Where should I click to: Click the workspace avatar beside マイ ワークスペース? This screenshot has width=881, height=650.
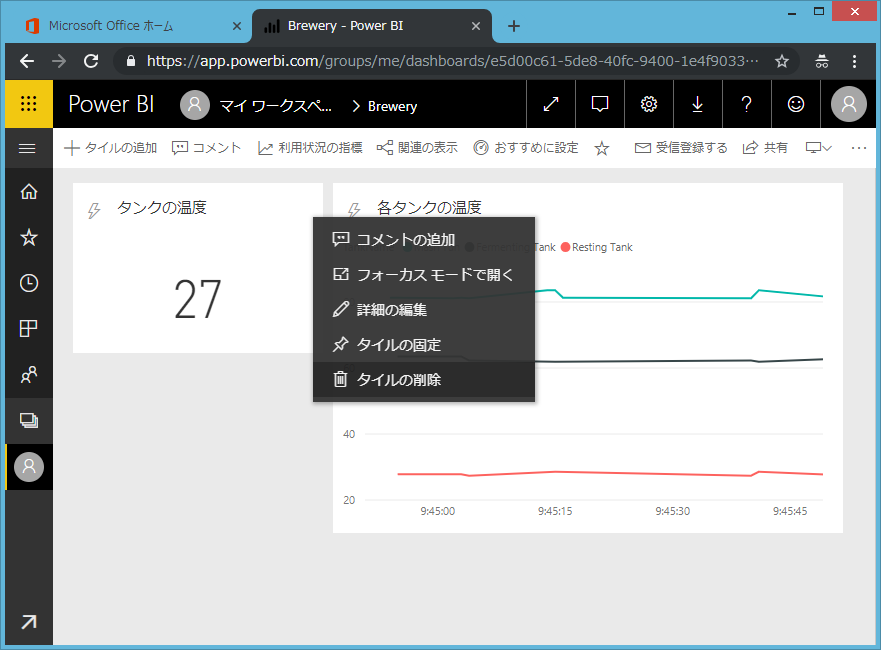(x=195, y=104)
